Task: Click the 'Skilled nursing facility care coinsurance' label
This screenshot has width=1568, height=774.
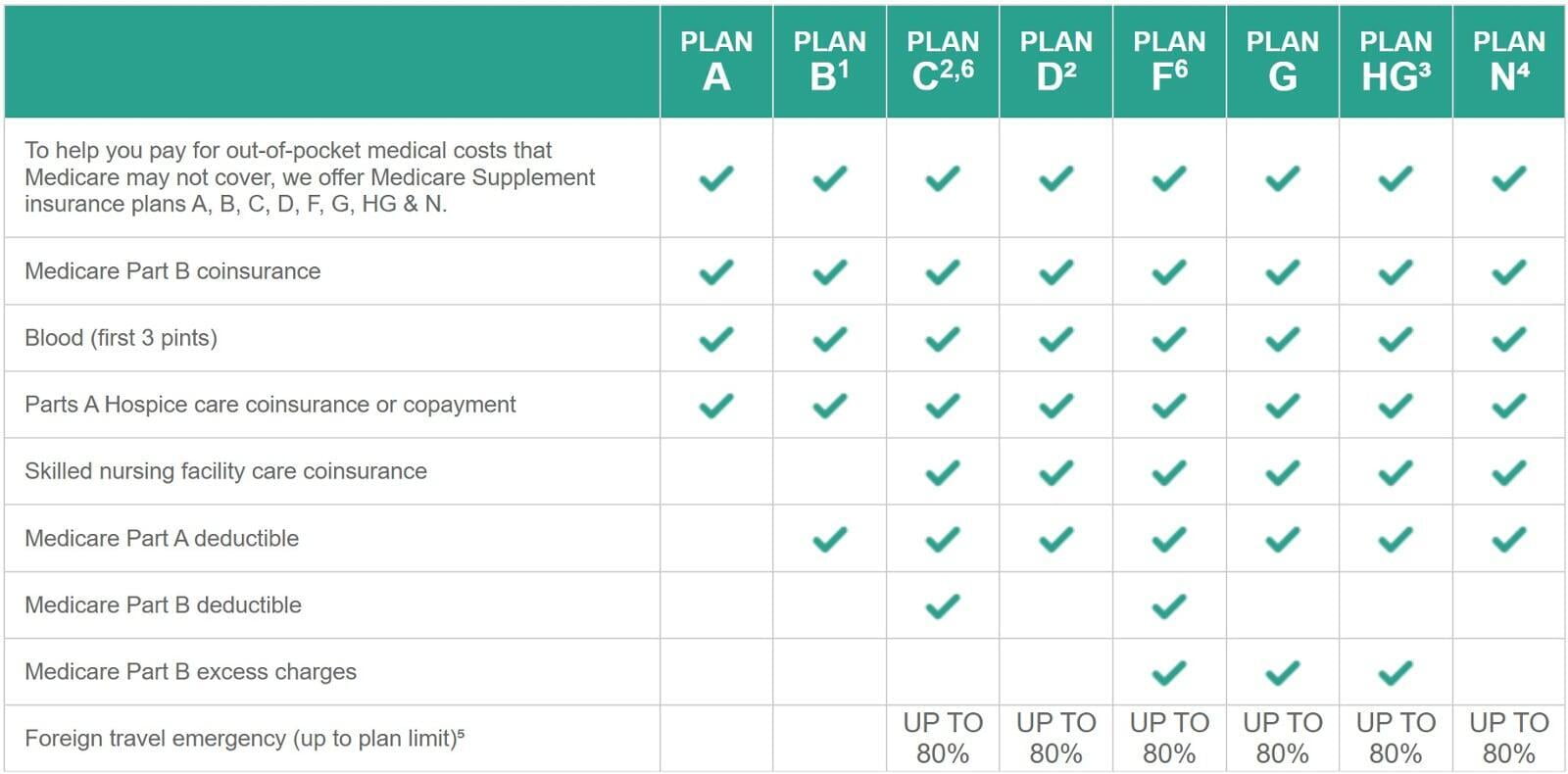Action: [x=225, y=471]
